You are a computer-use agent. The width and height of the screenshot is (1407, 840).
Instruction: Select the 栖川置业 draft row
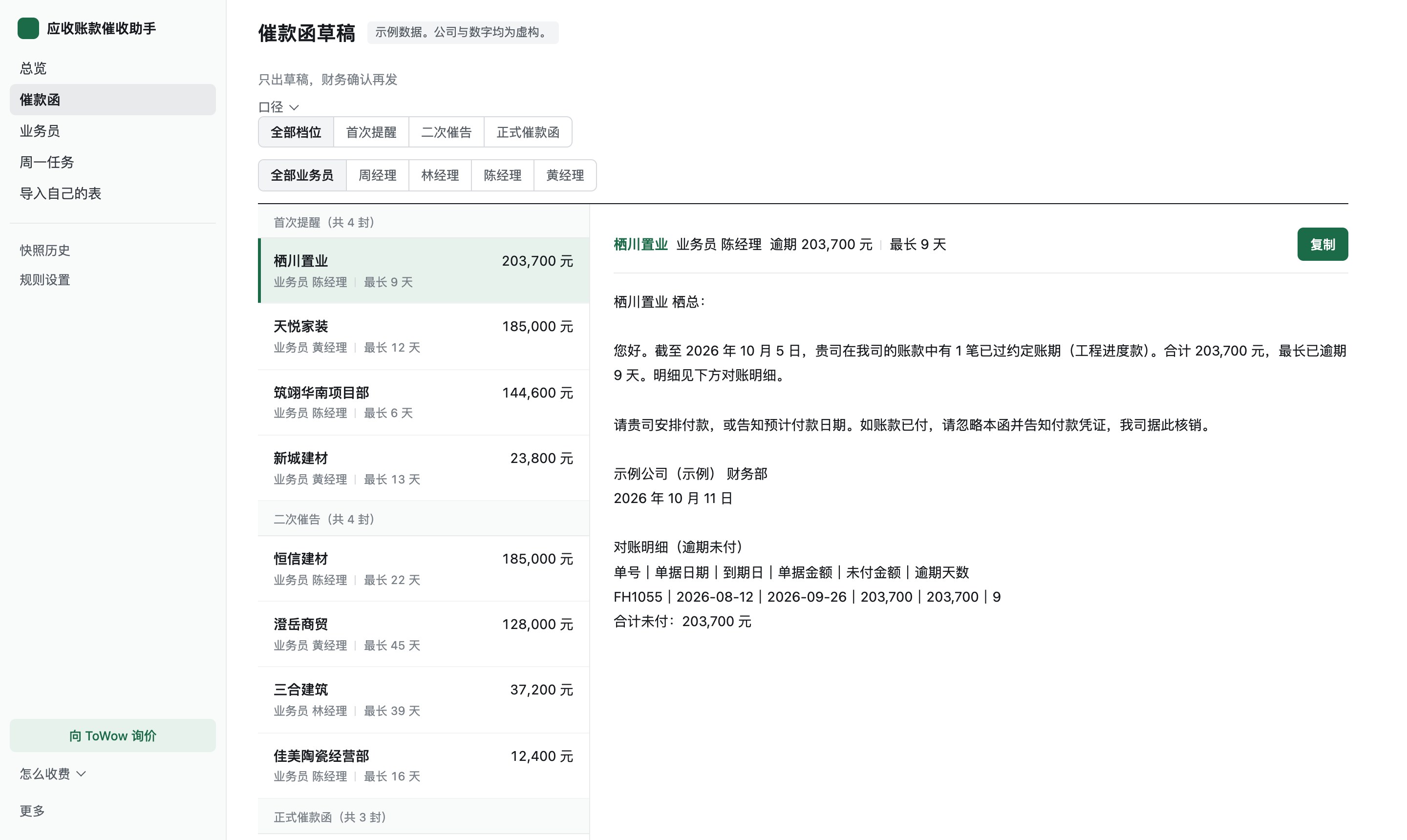coord(424,271)
